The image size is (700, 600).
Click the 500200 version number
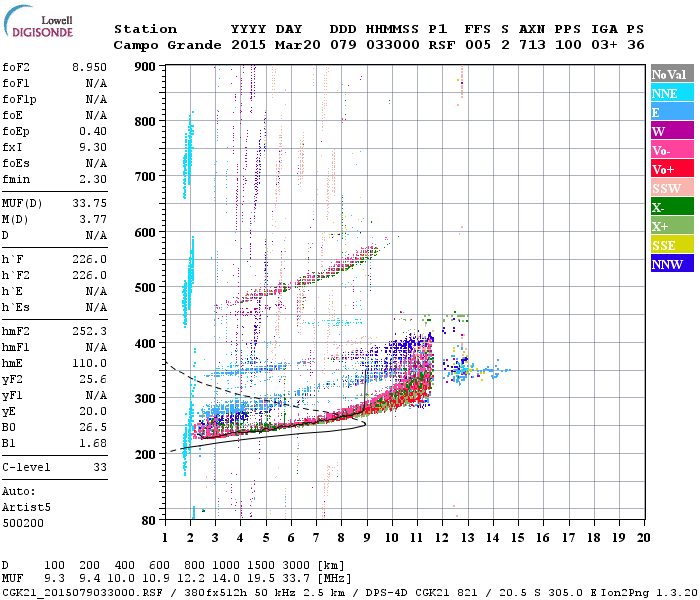tap(23, 523)
